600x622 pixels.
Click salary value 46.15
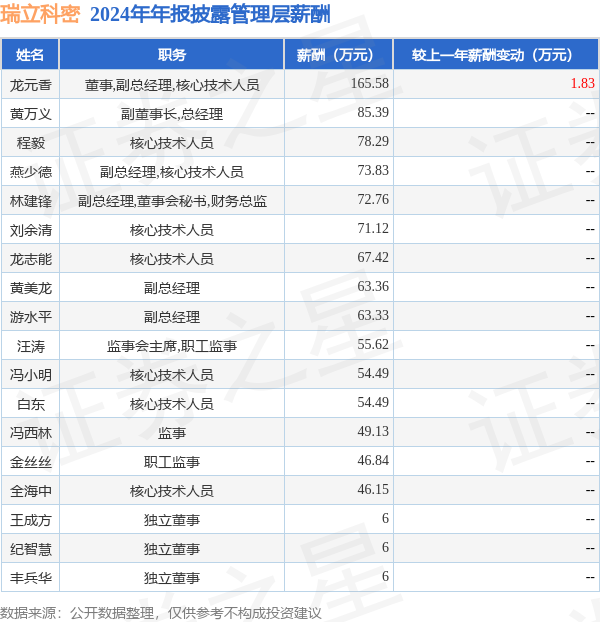373,489
